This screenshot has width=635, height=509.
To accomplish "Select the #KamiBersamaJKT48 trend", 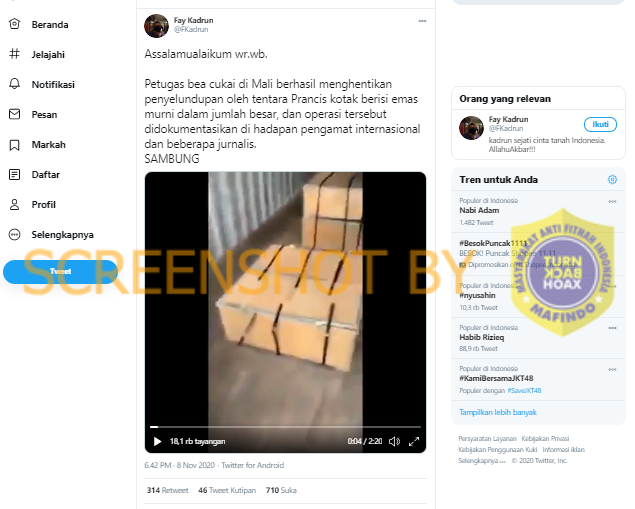I will 496,378.
